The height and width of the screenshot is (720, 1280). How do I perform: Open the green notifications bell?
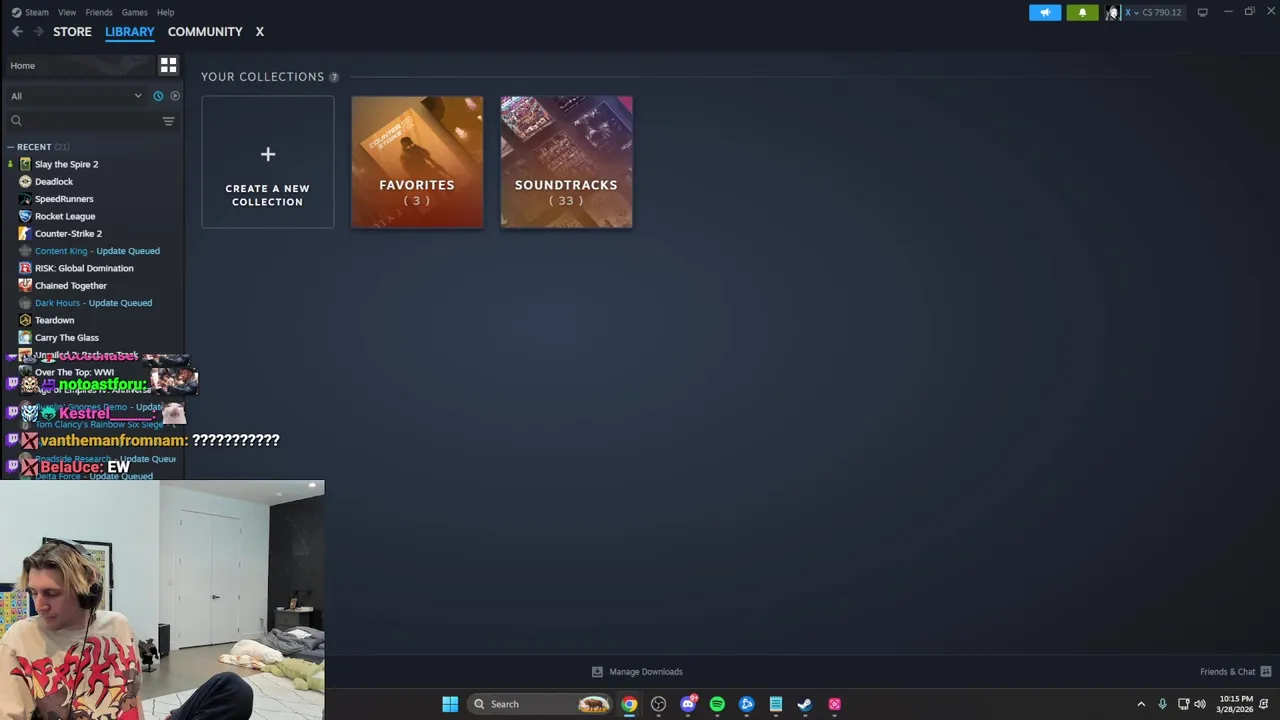pos(1082,12)
